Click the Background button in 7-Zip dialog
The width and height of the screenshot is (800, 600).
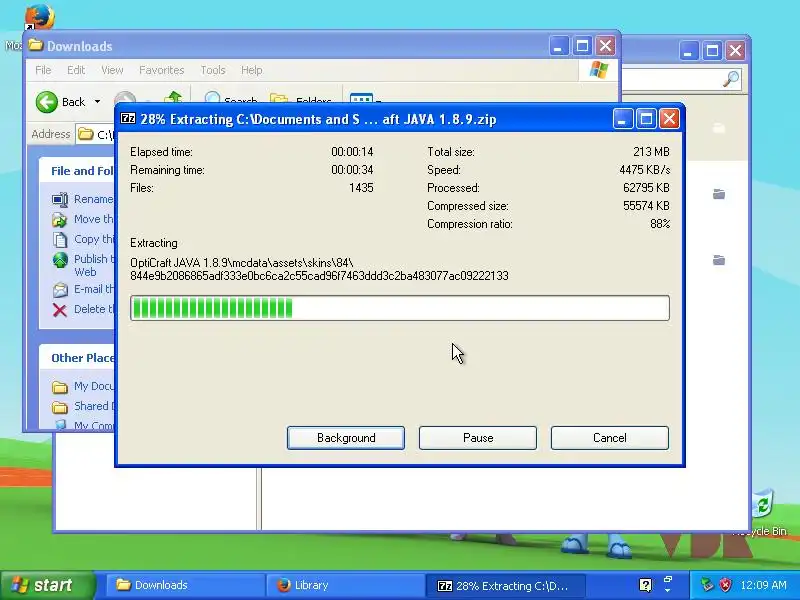(x=346, y=438)
